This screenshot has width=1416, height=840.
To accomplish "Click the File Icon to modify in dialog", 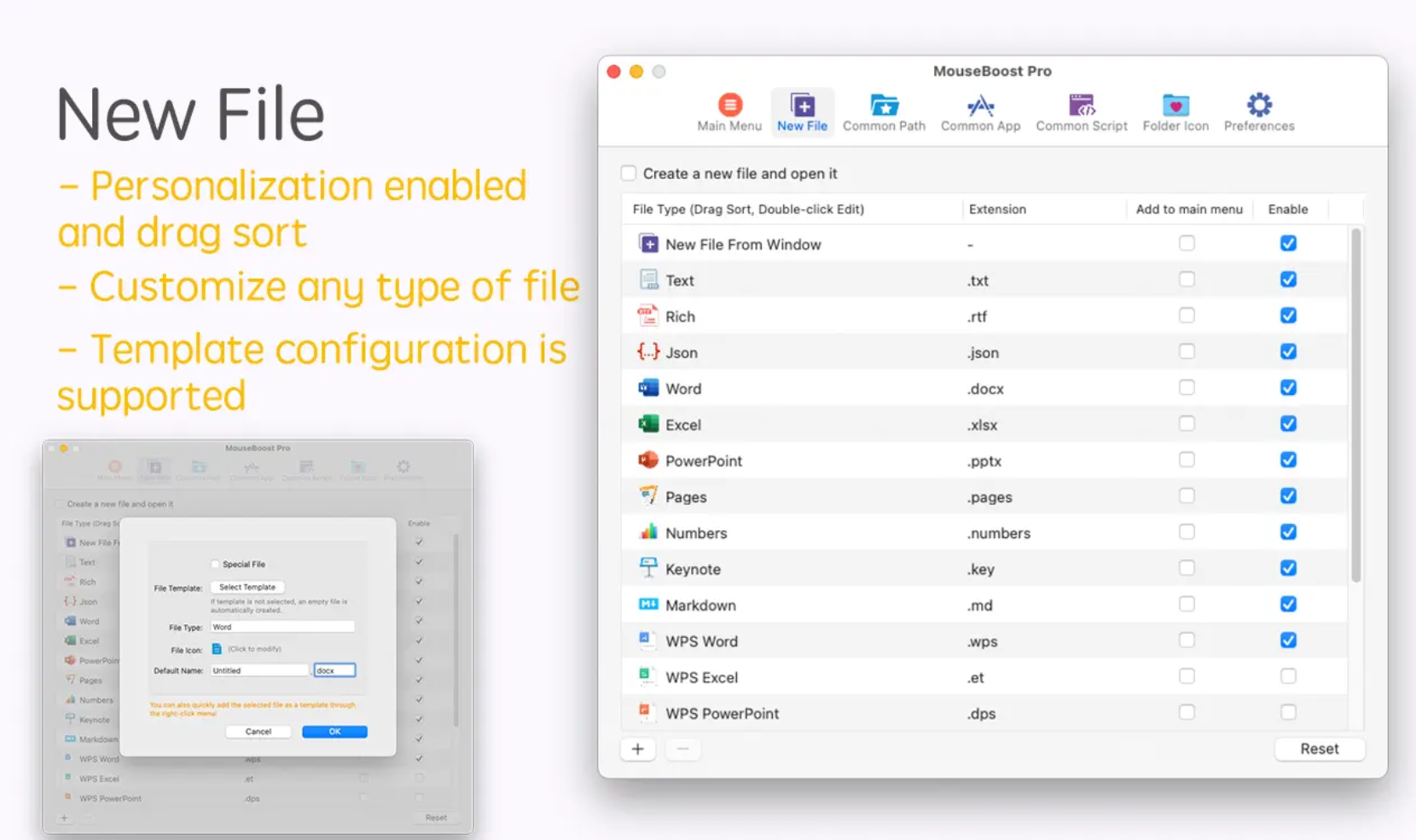I will coord(217,649).
